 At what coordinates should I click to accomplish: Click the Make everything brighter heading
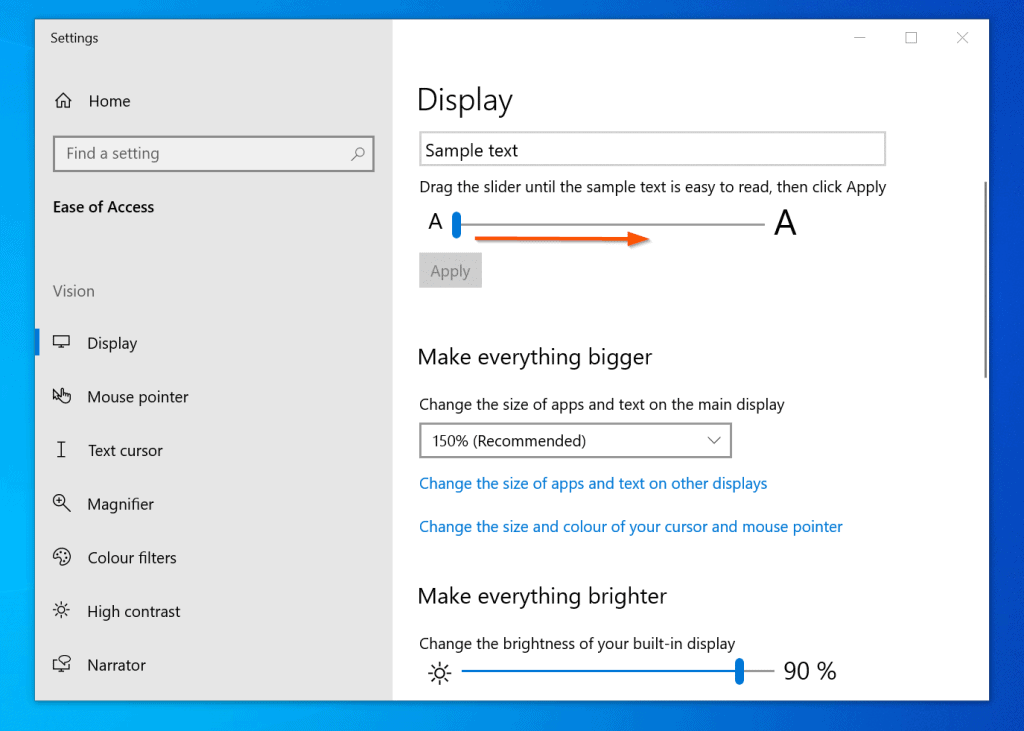pyautogui.click(x=542, y=596)
